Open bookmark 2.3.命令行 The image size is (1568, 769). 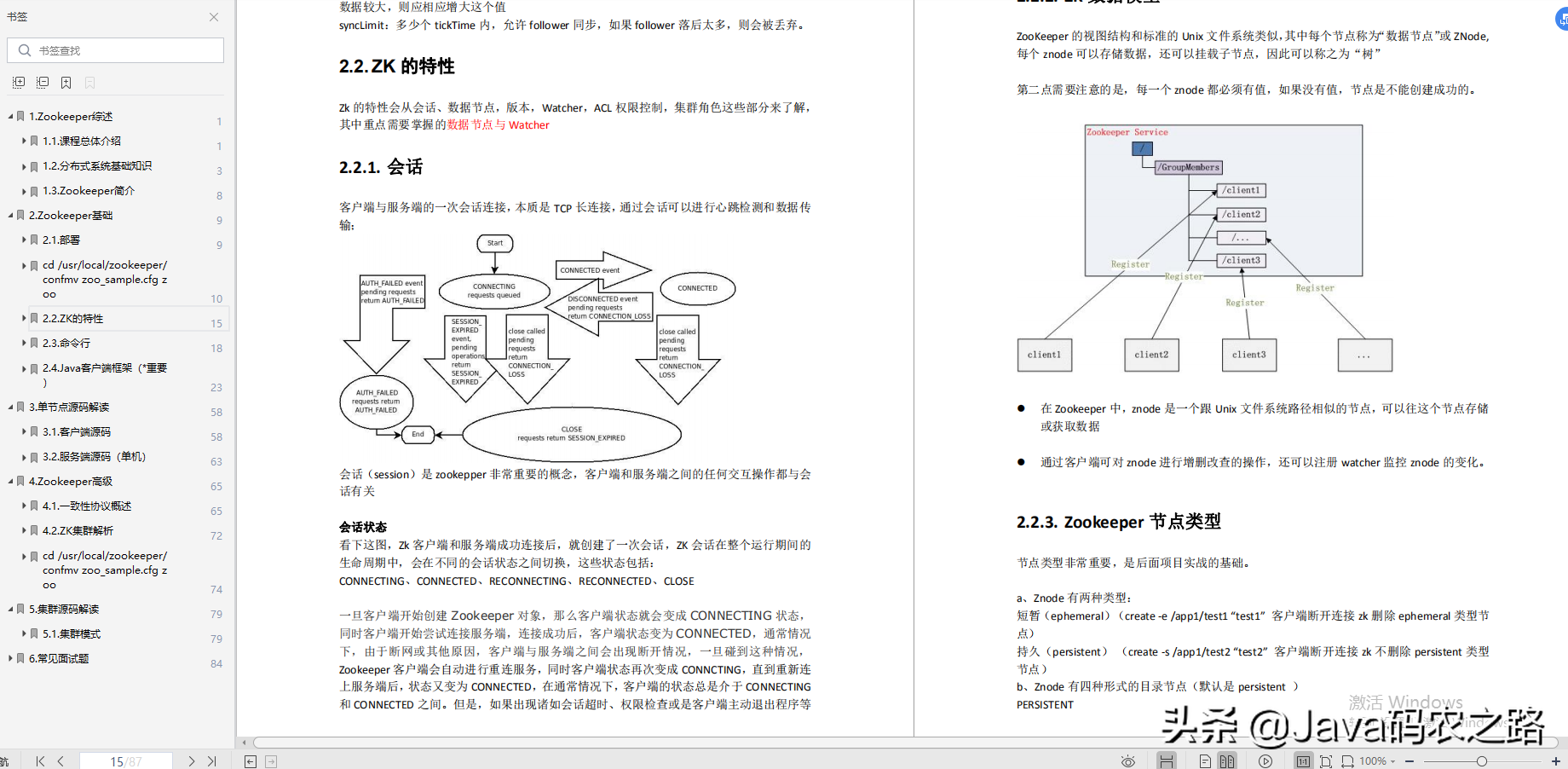pyautogui.click(x=66, y=343)
